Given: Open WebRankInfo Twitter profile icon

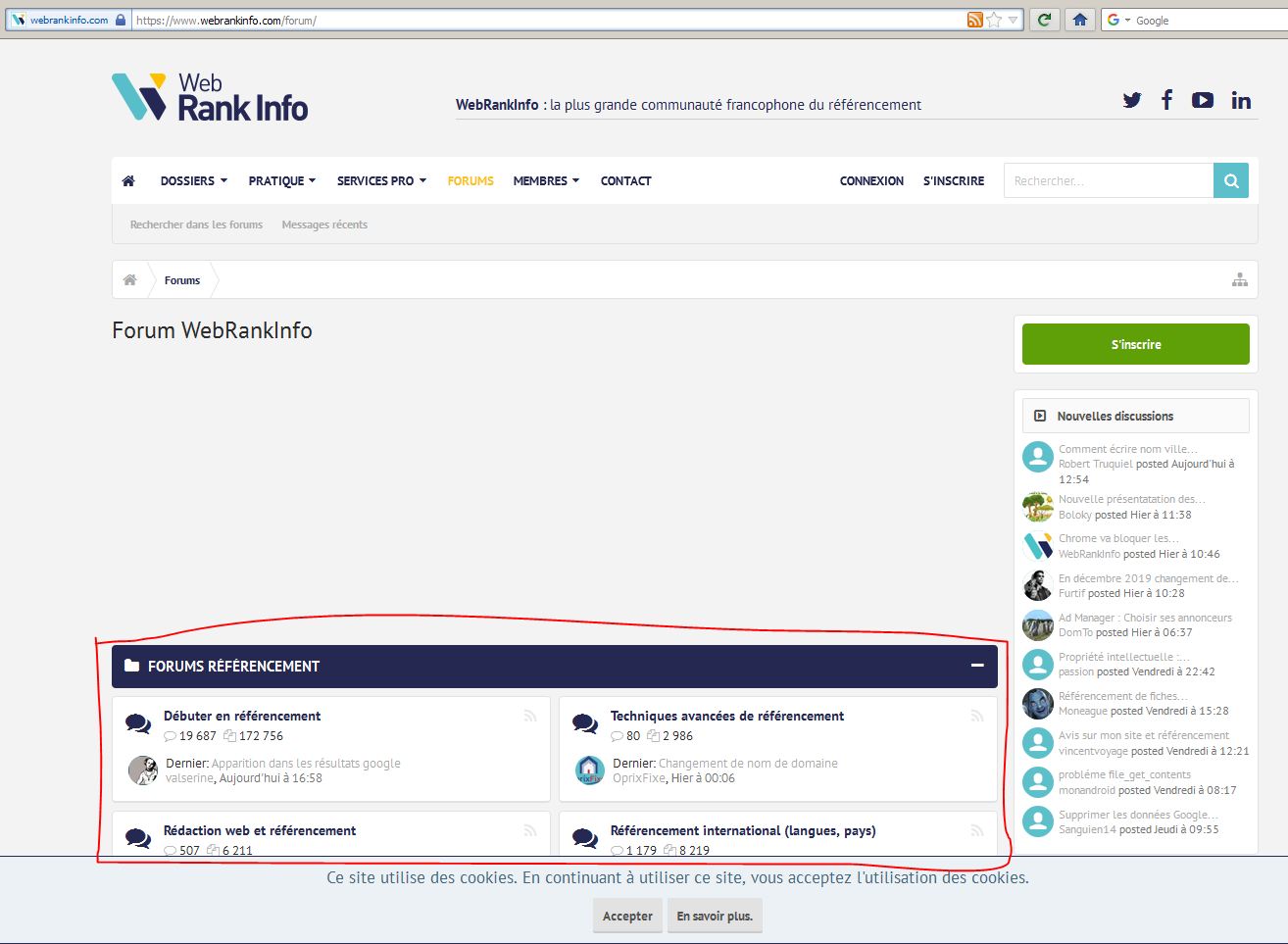Looking at the screenshot, I should click(1132, 100).
